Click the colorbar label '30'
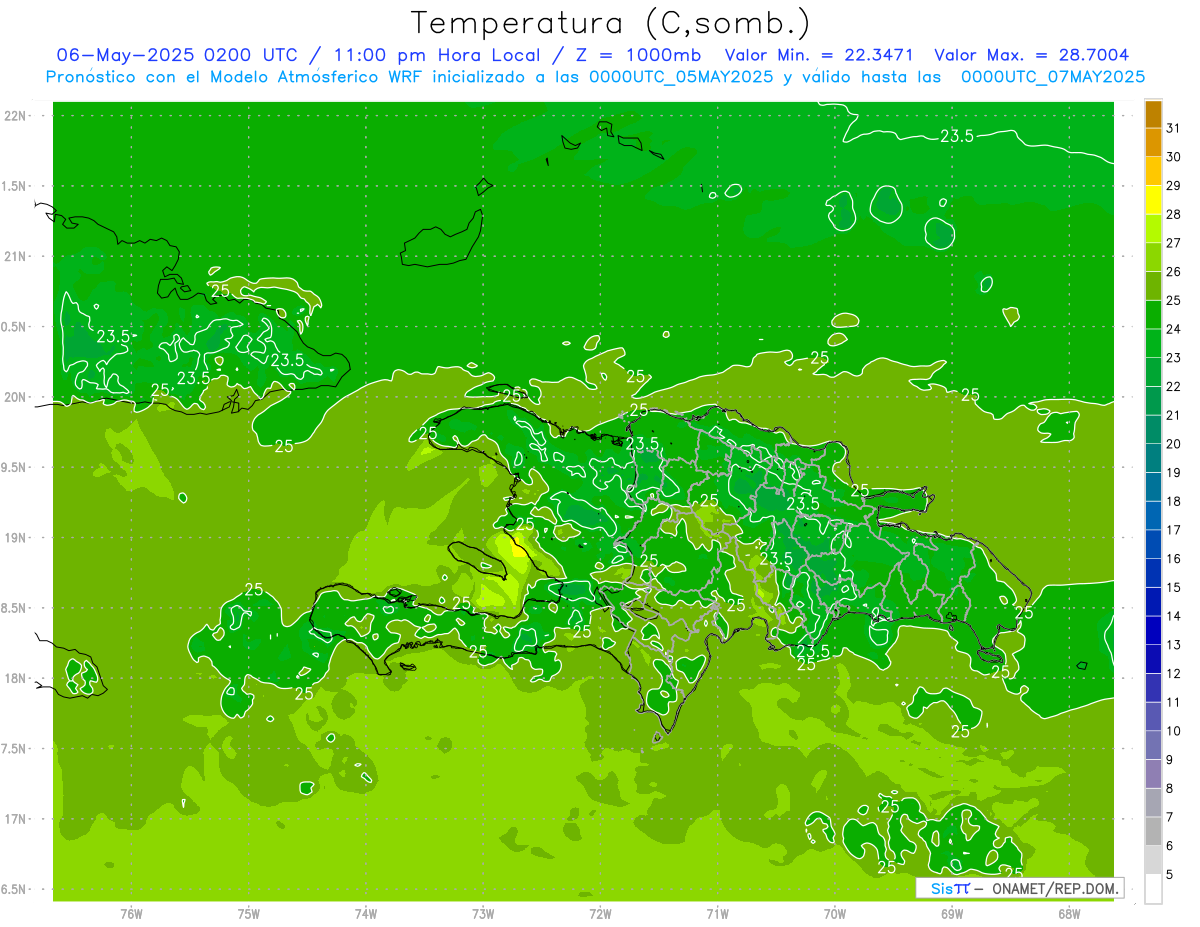This screenshot has width=1200, height=927. (x=1173, y=157)
